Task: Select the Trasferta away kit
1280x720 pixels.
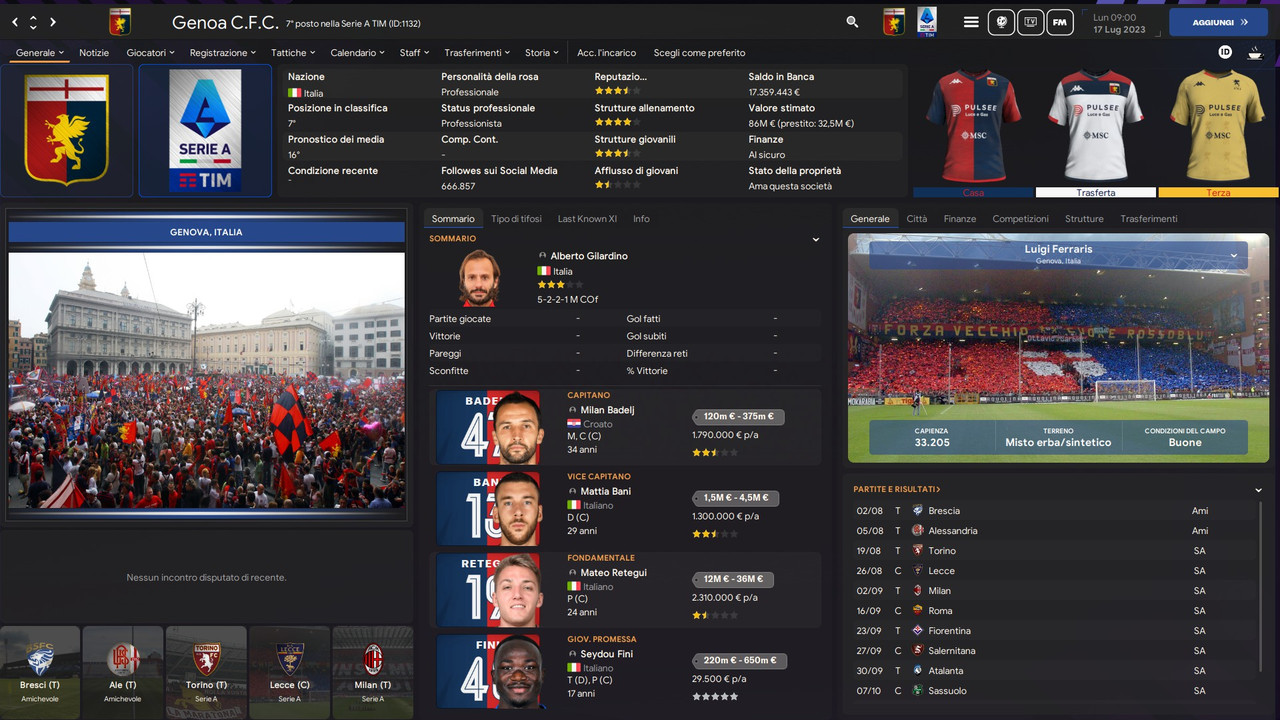Action: 1096,130
